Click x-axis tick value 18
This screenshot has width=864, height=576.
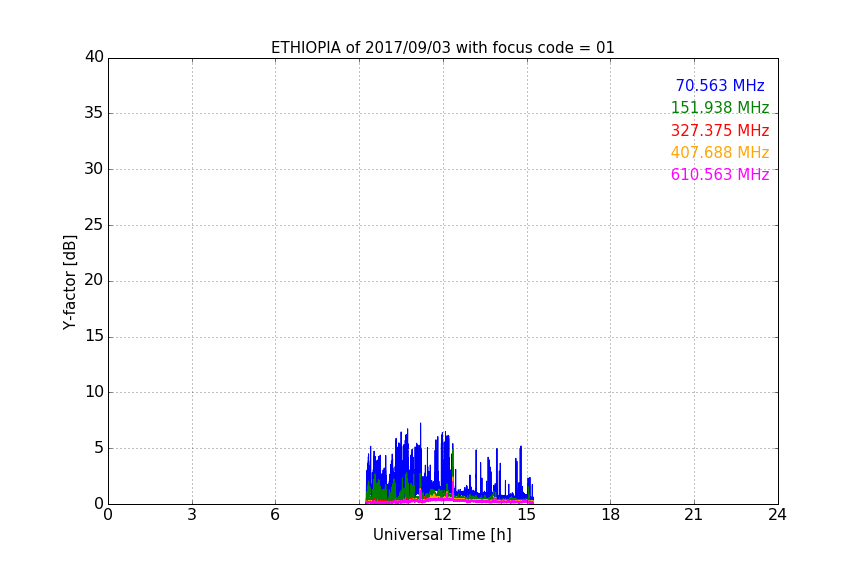coord(611,515)
